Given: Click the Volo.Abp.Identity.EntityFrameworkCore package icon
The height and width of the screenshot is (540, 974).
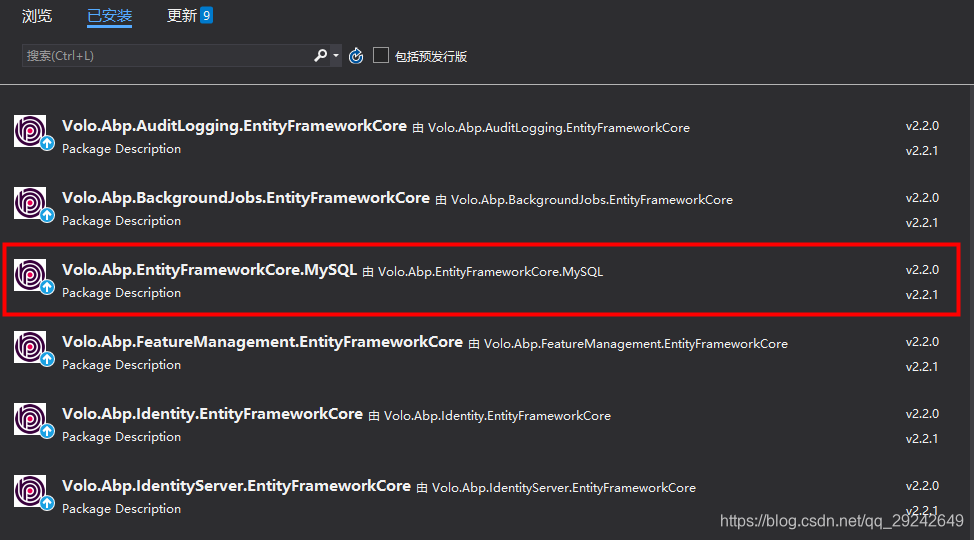Looking at the screenshot, I should coord(30,419).
